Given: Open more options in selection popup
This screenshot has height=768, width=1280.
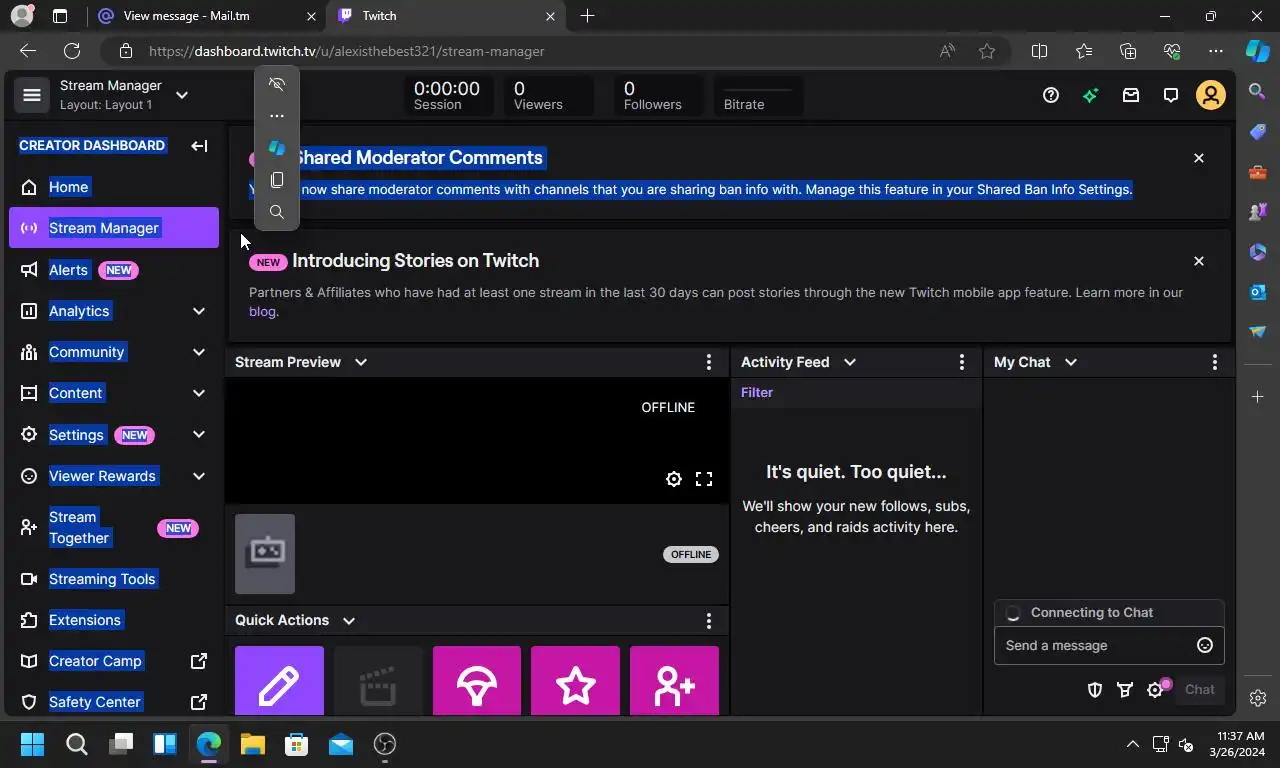Looking at the screenshot, I should 277,116.
